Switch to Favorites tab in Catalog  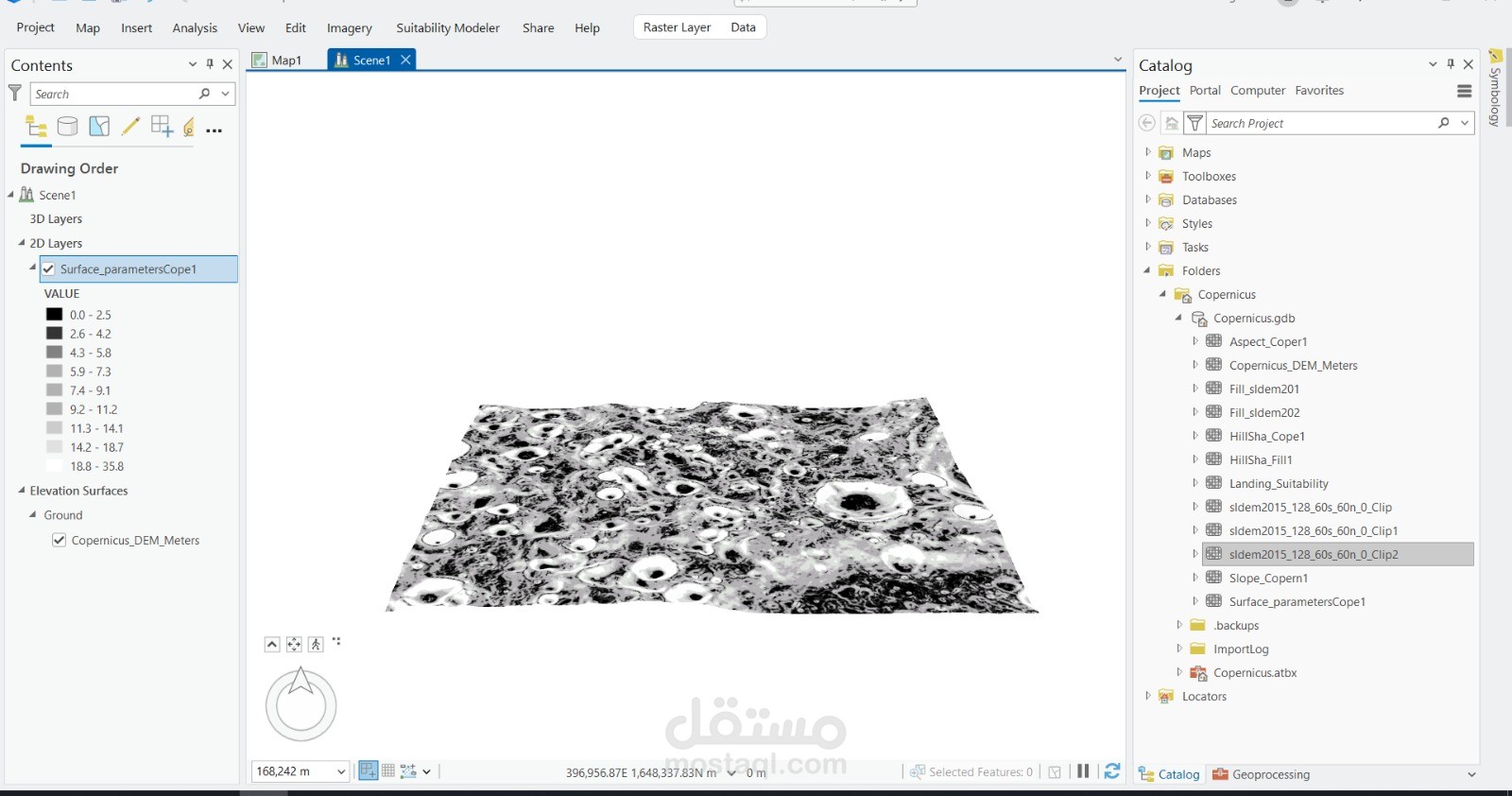click(x=1319, y=91)
